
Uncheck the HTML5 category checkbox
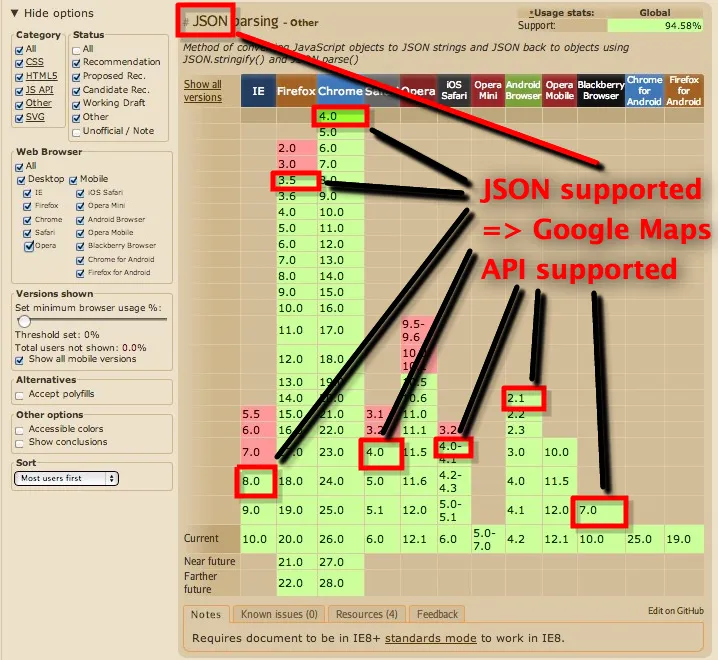(x=19, y=77)
